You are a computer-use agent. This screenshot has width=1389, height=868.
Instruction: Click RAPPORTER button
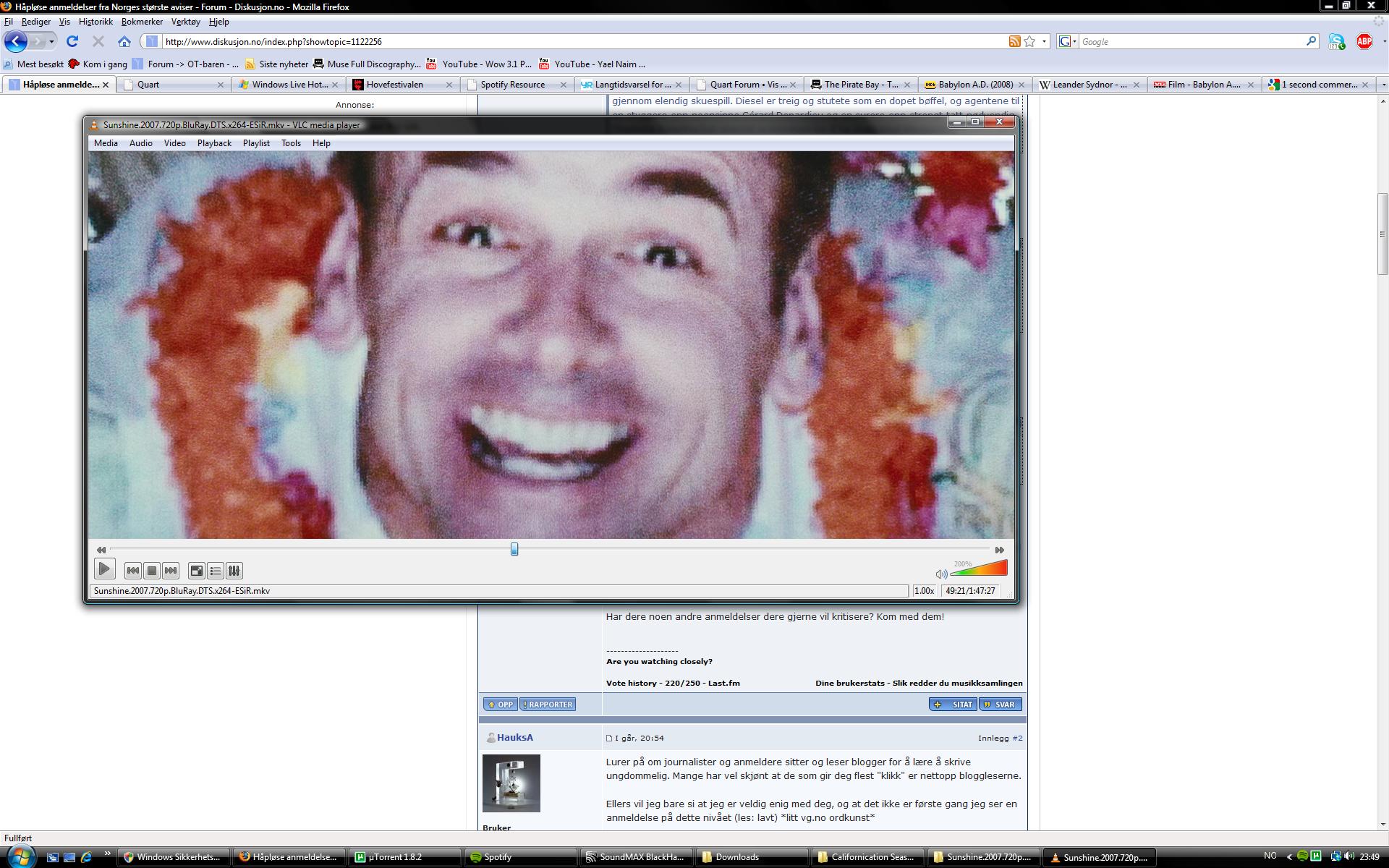coord(548,705)
